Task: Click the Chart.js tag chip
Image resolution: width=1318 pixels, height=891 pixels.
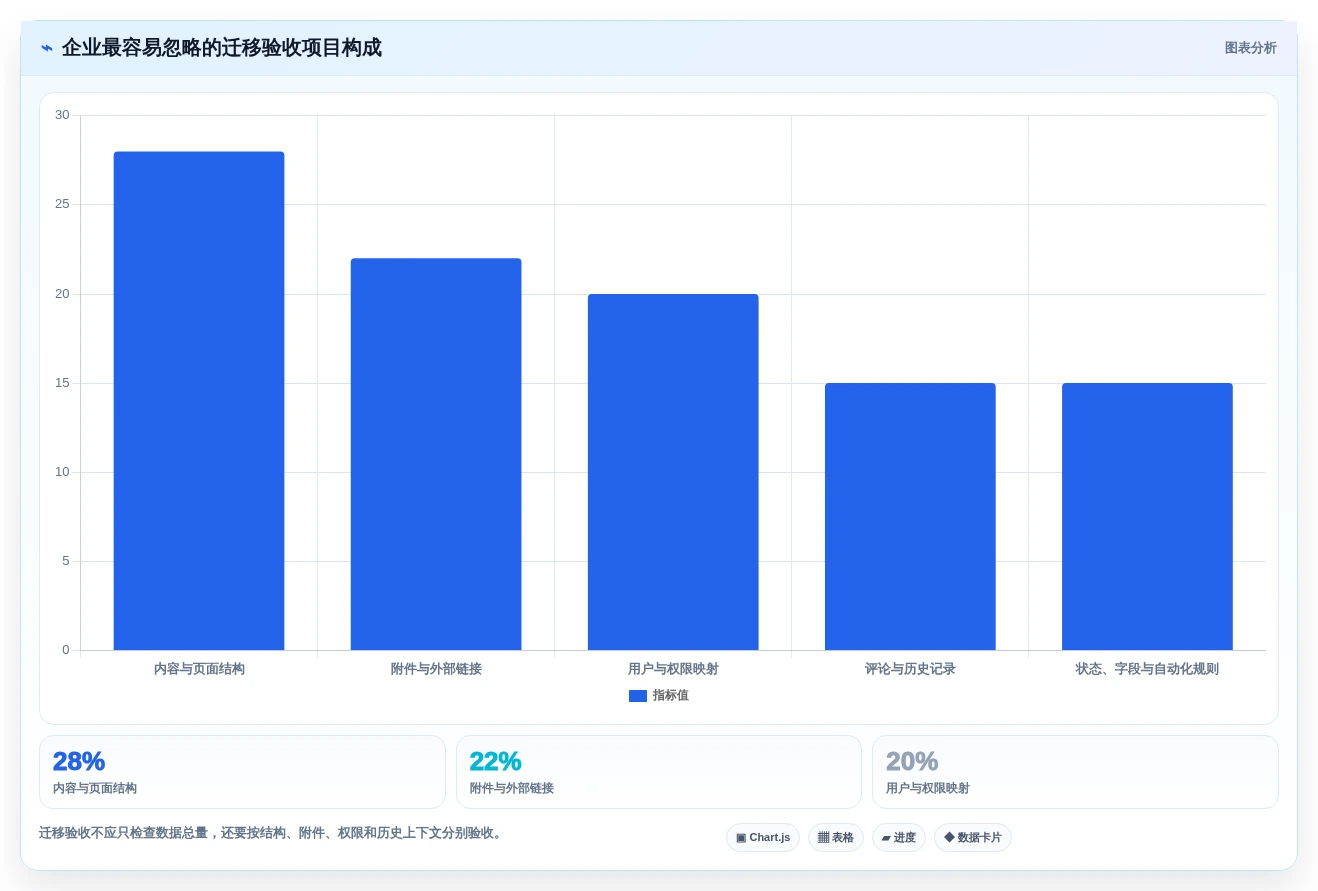Action: (763, 838)
